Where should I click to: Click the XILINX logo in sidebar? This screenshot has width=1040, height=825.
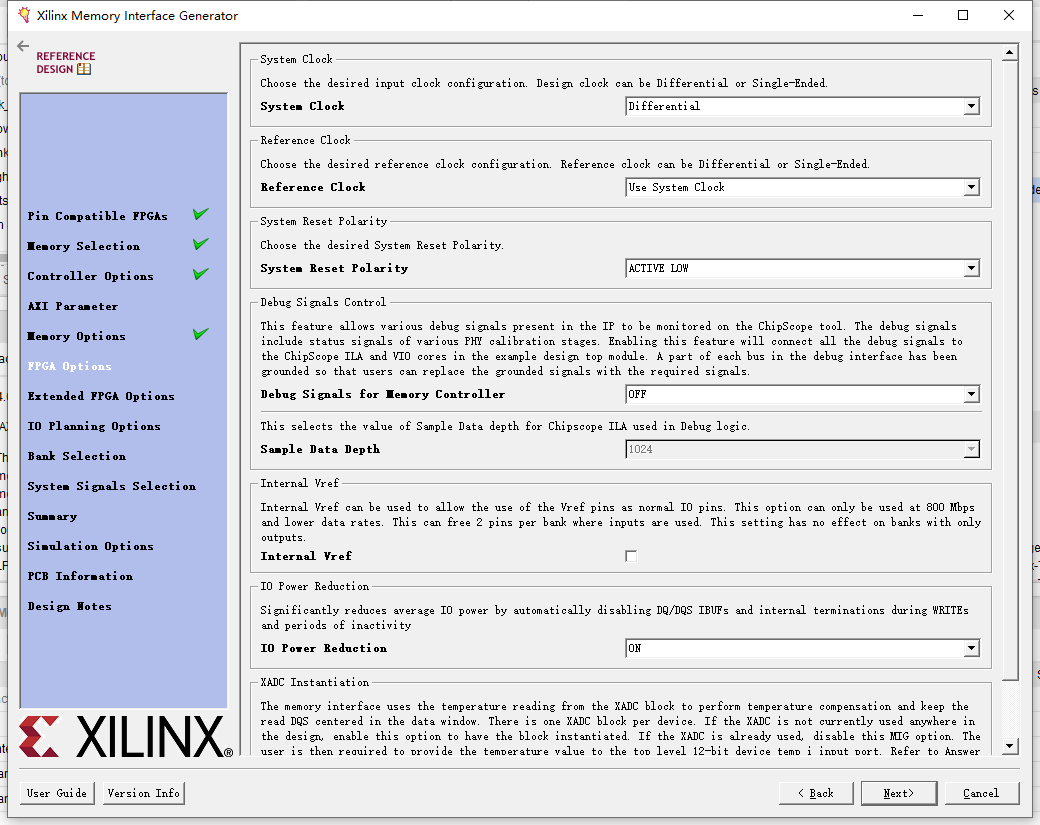pyautogui.click(x=126, y=736)
